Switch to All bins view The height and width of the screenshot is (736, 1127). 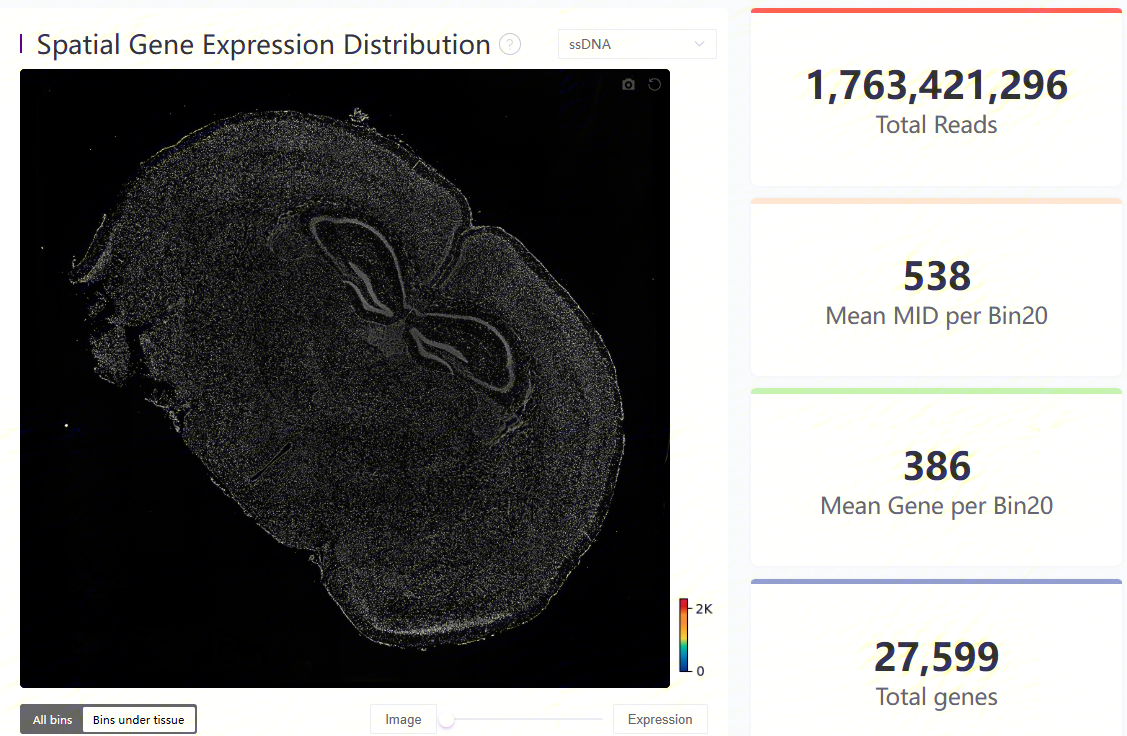pyautogui.click(x=52, y=719)
